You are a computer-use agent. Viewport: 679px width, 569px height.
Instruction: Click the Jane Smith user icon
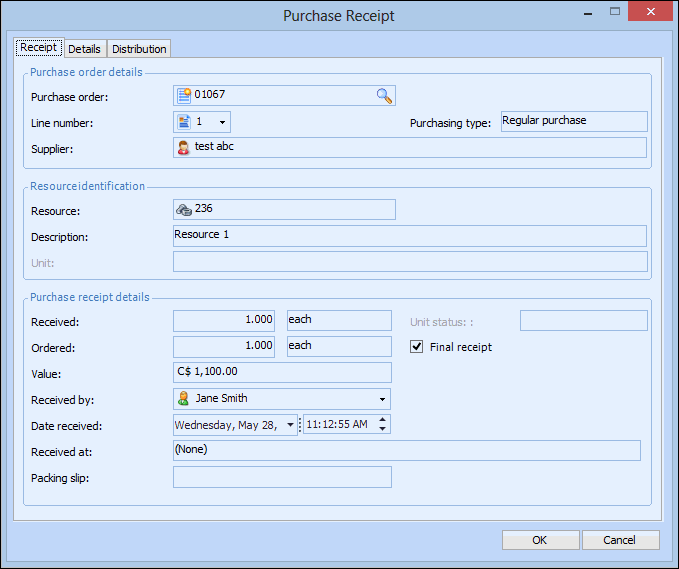(184, 399)
